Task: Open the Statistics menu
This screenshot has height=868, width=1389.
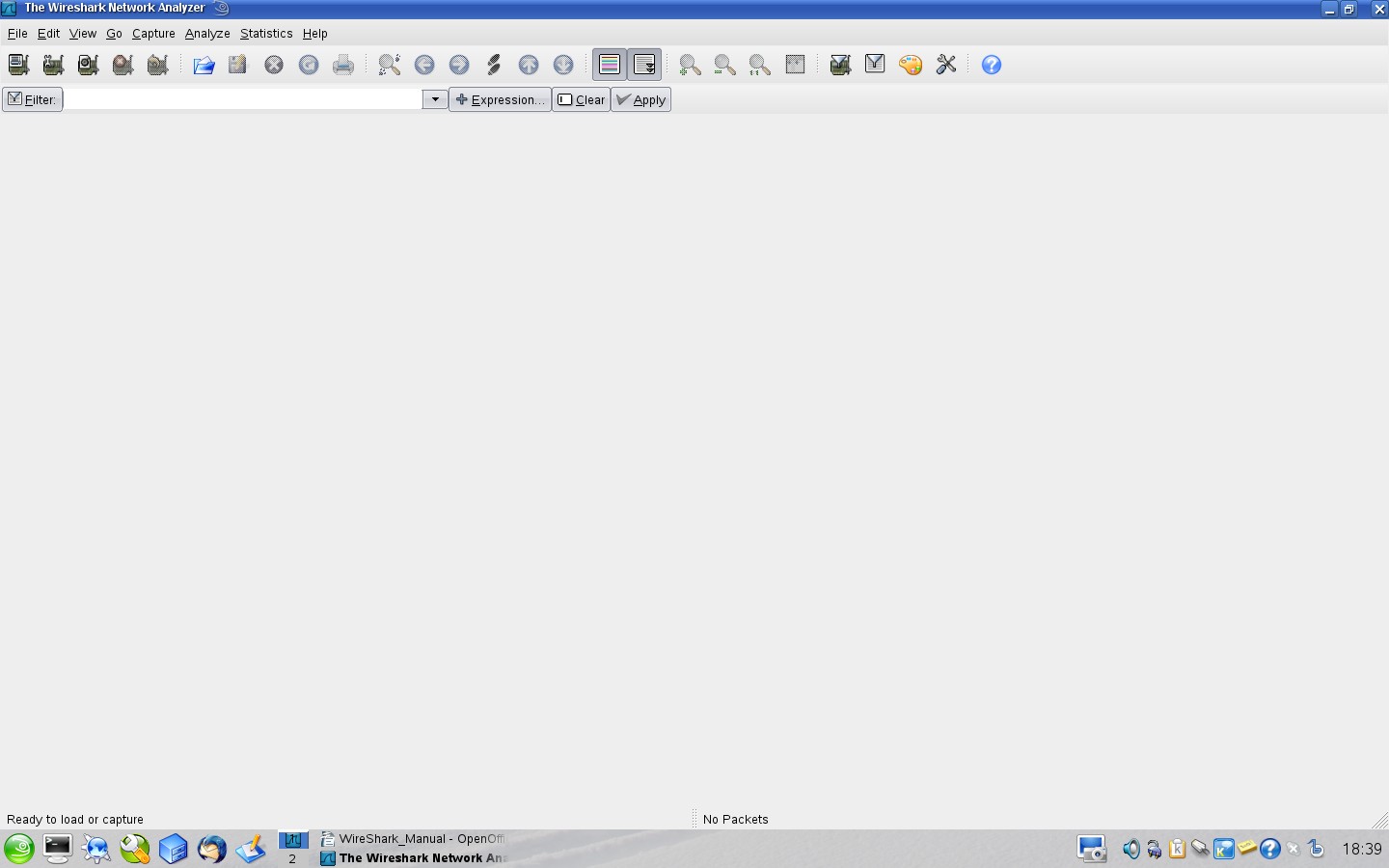Action: pos(266,33)
